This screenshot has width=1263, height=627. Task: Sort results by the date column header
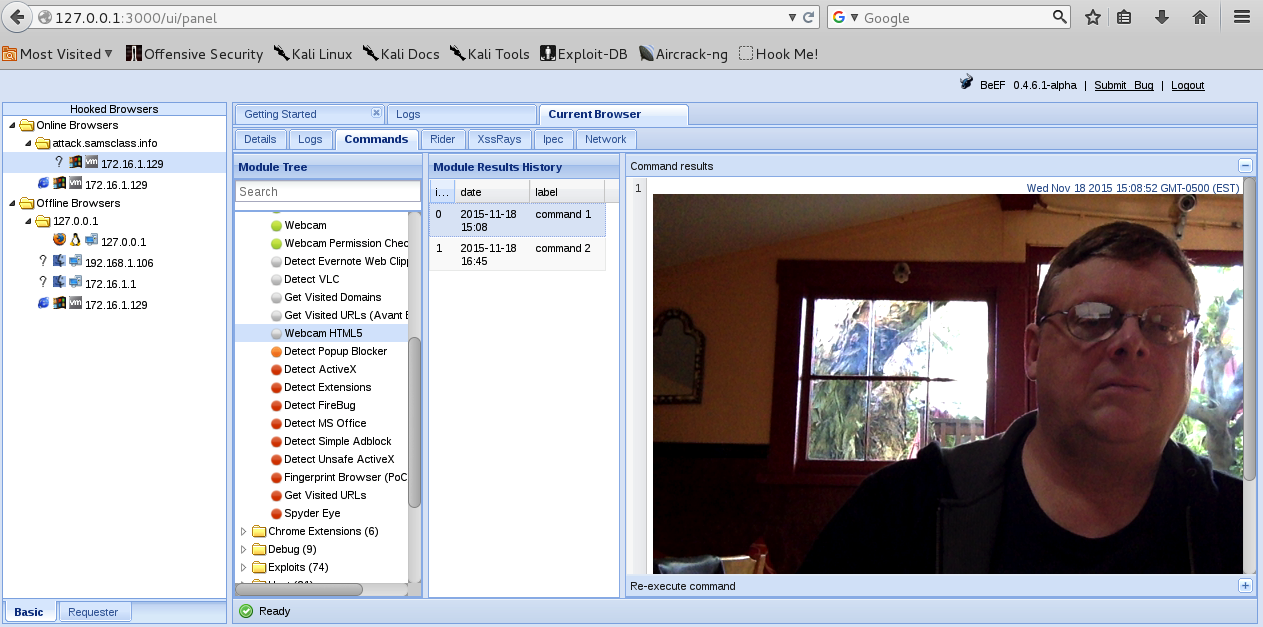pyautogui.click(x=492, y=191)
